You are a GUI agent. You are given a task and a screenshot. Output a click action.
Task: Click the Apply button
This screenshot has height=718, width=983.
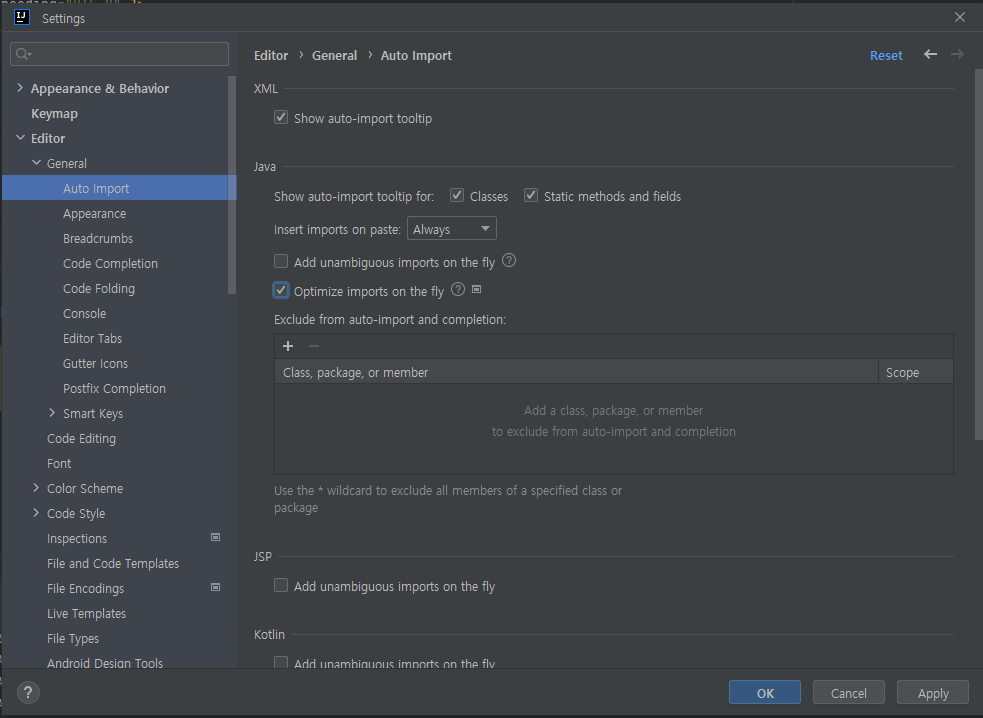point(933,692)
